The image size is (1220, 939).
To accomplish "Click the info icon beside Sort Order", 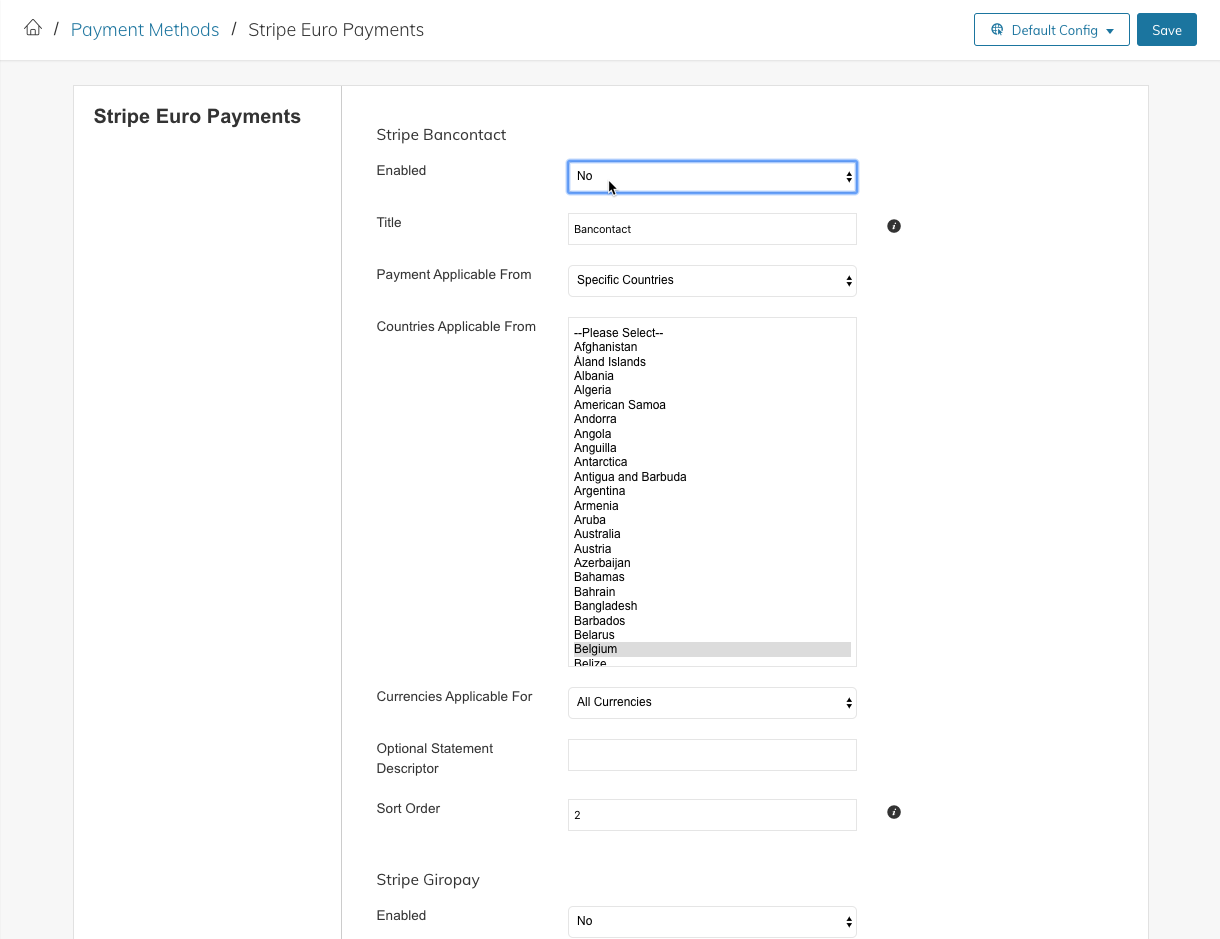I will coord(894,812).
